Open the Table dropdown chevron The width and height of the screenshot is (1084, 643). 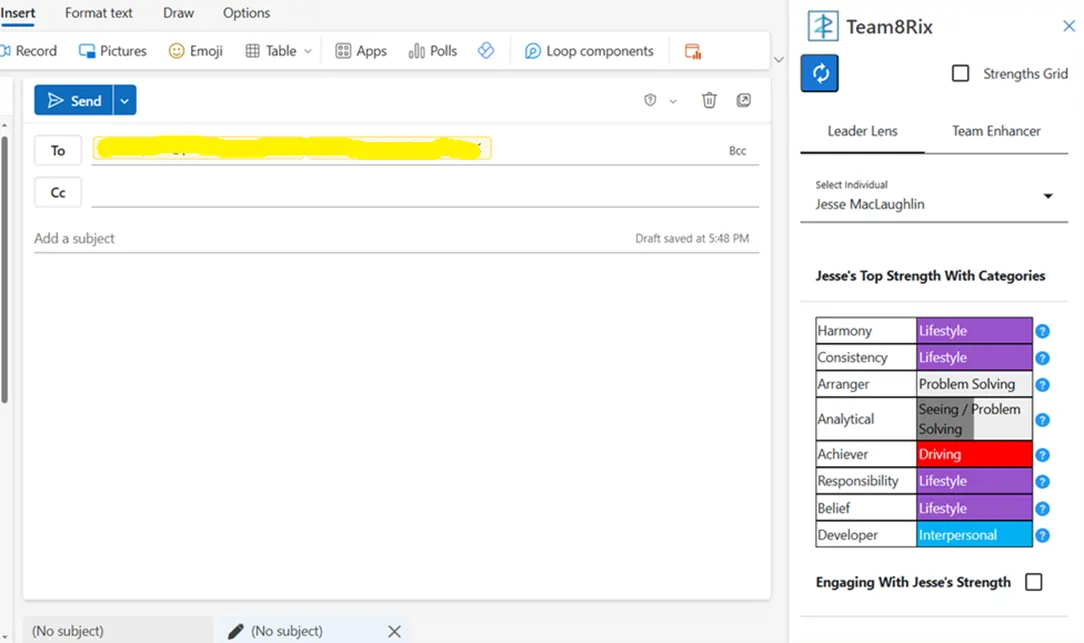point(308,51)
